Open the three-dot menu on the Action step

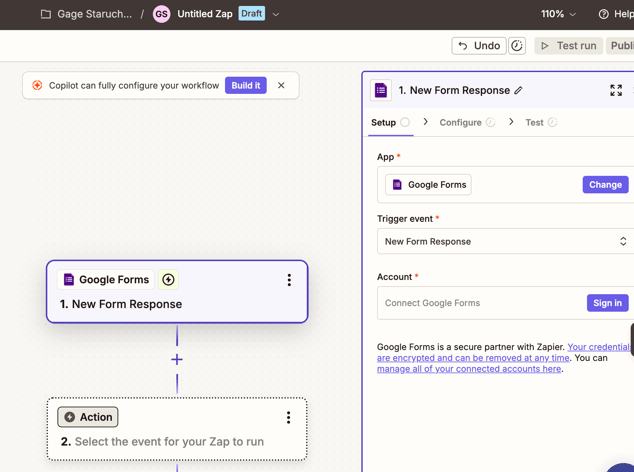tap(288, 417)
